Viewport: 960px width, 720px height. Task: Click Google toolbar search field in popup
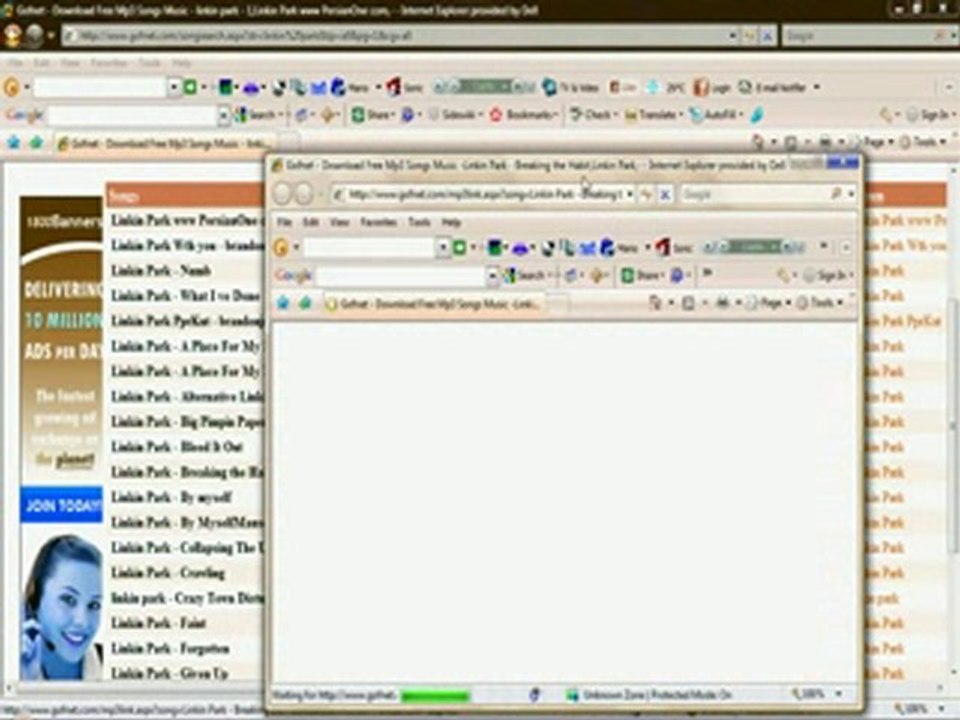[400, 276]
